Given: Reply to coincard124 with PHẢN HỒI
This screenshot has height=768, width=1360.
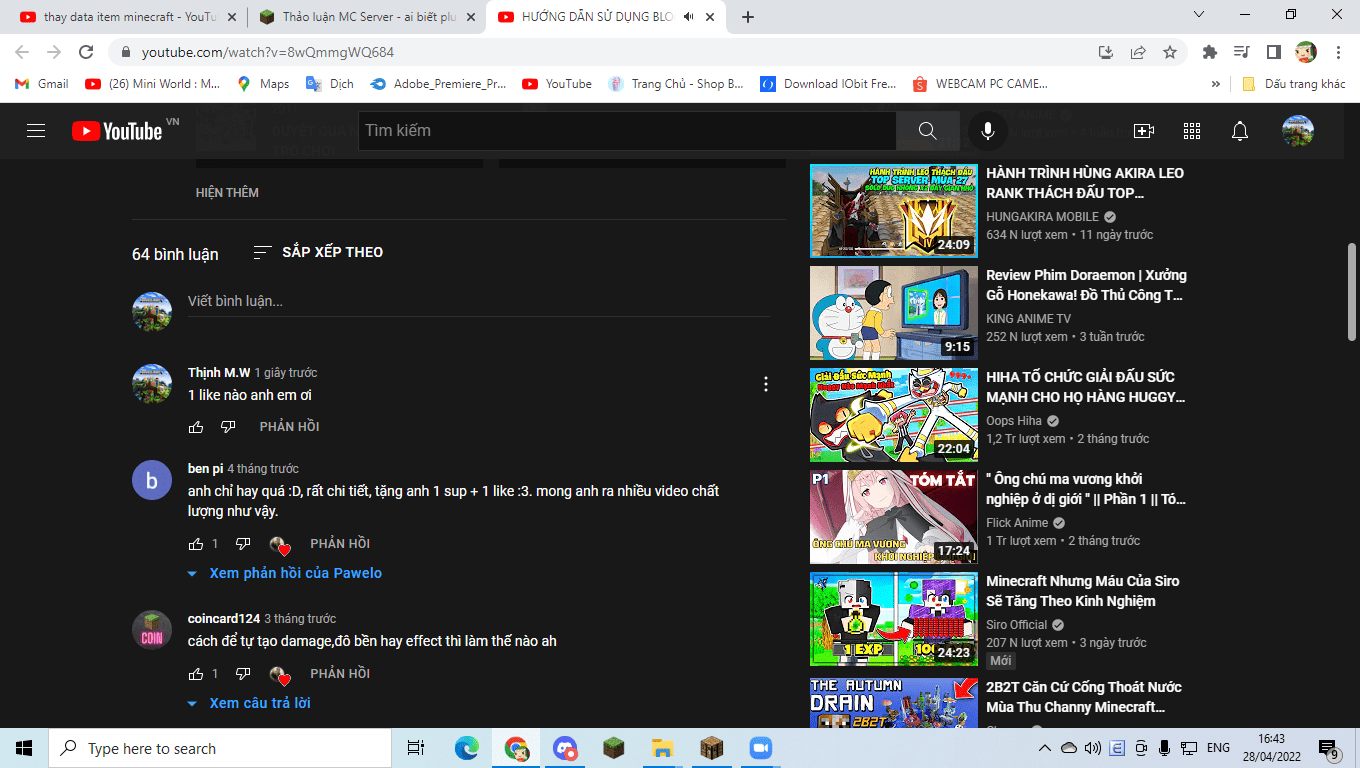Looking at the screenshot, I should 340,674.
